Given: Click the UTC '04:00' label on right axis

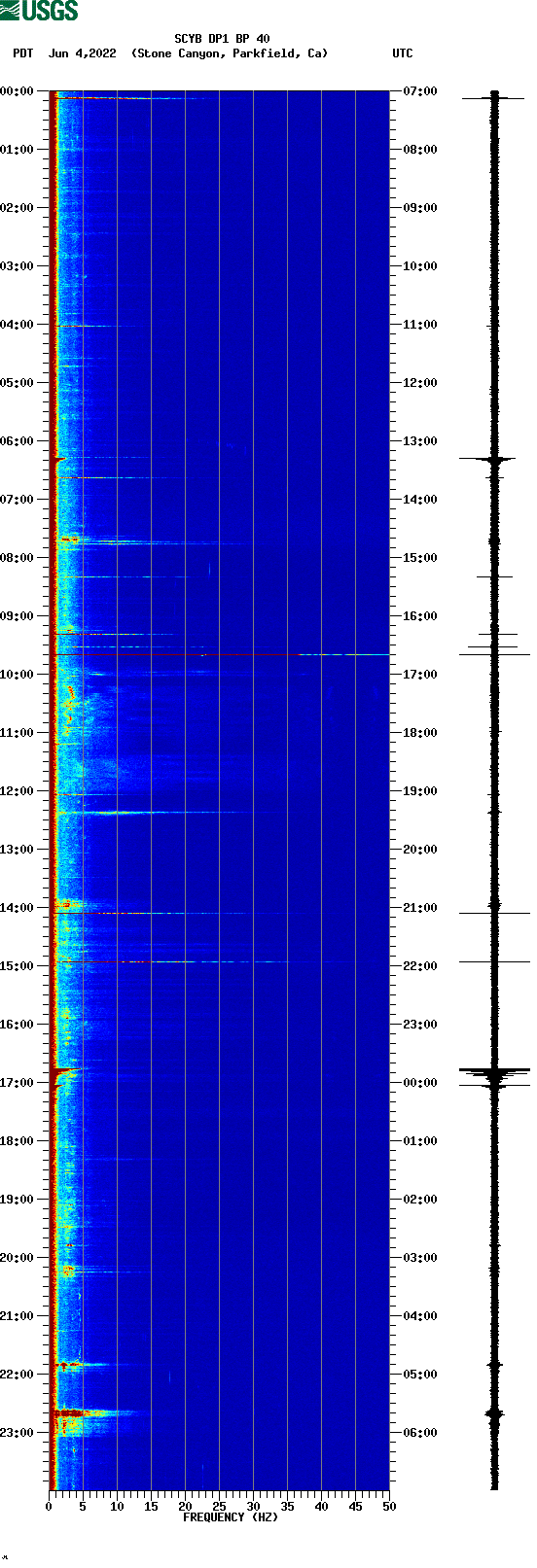Looking at the screenshot, I should click(x=420, y=1316).
